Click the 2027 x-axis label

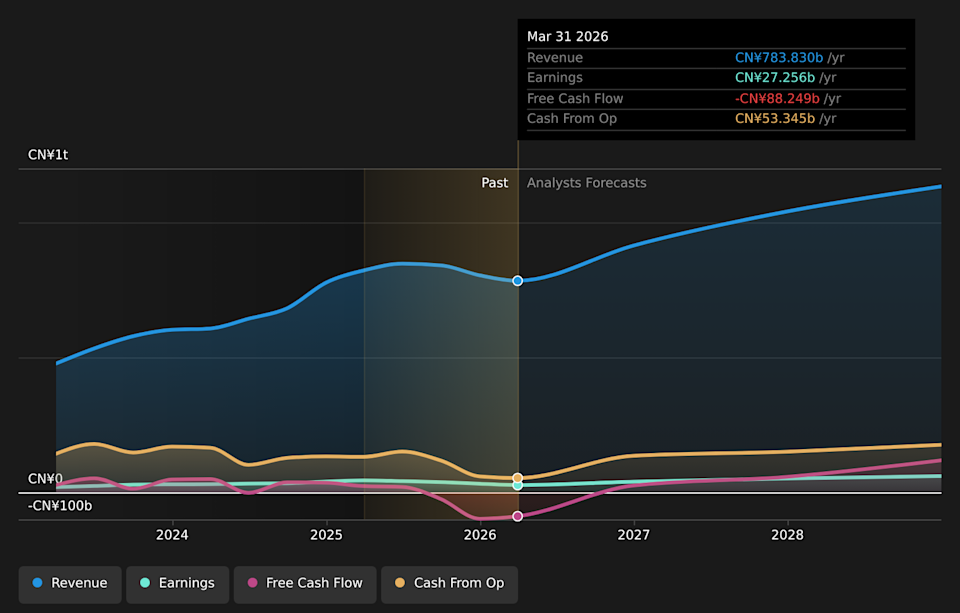(634, 535)
